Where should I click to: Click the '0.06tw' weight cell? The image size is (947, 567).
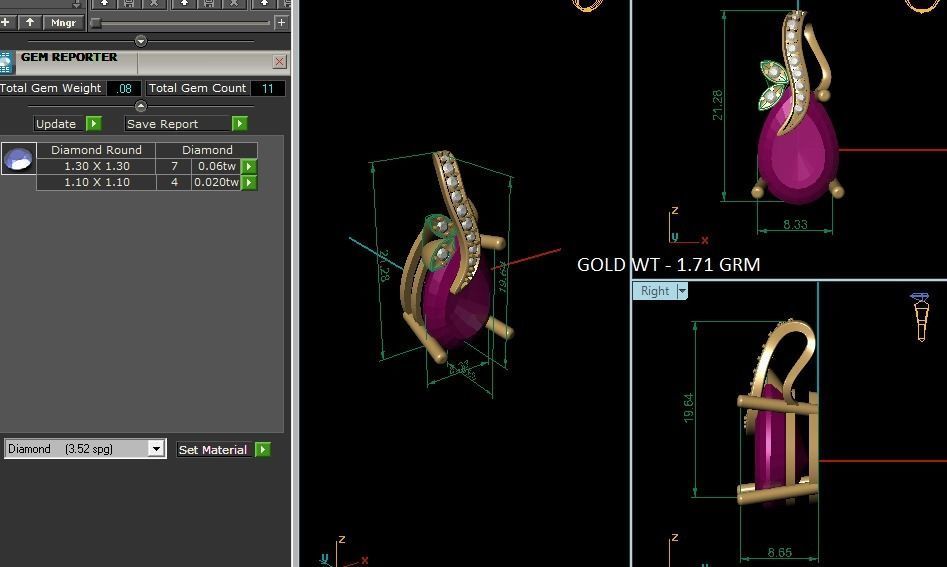pyautogui.click(x=217, y=166)
